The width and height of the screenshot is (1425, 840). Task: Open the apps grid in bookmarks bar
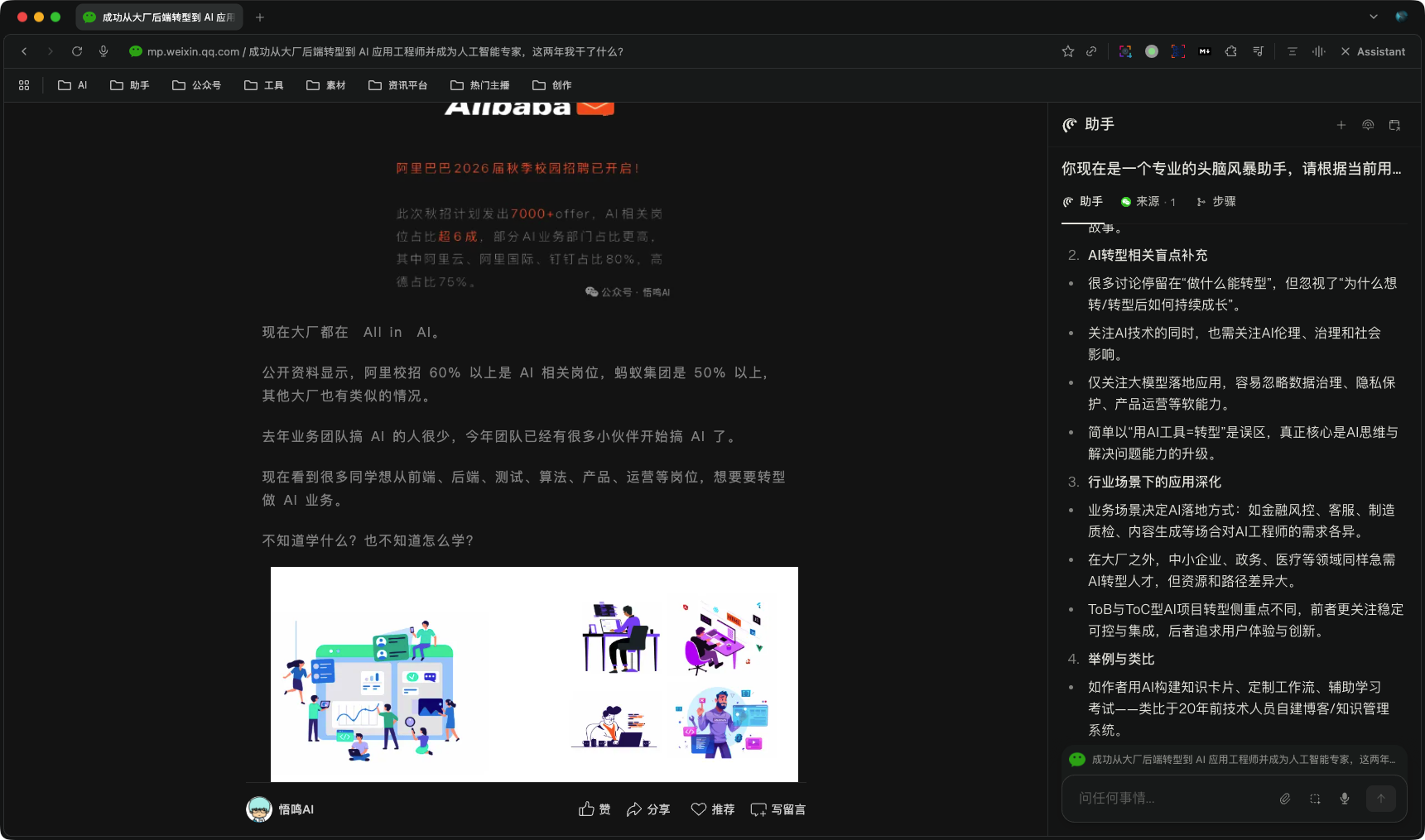(x=24, y=85)
